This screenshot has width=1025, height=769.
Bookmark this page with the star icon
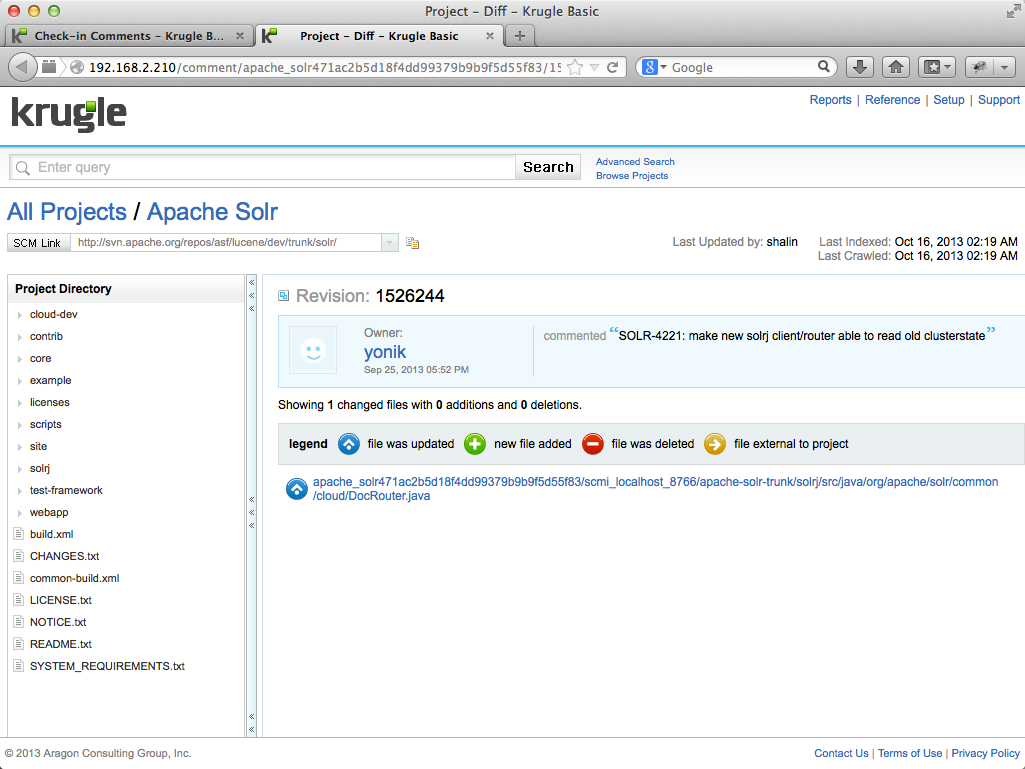click(575, 67)
